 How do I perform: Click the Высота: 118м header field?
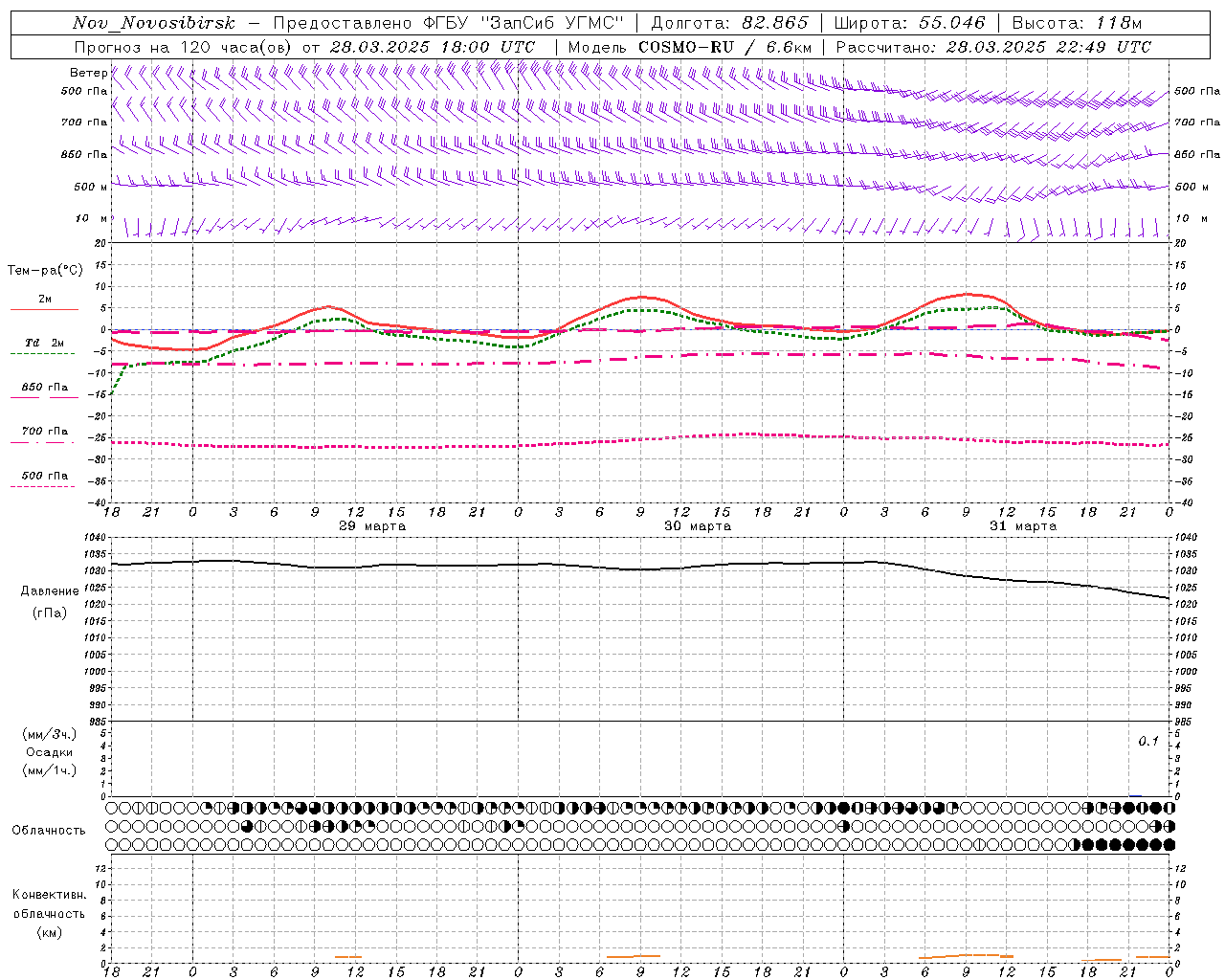pos(1077,23)
